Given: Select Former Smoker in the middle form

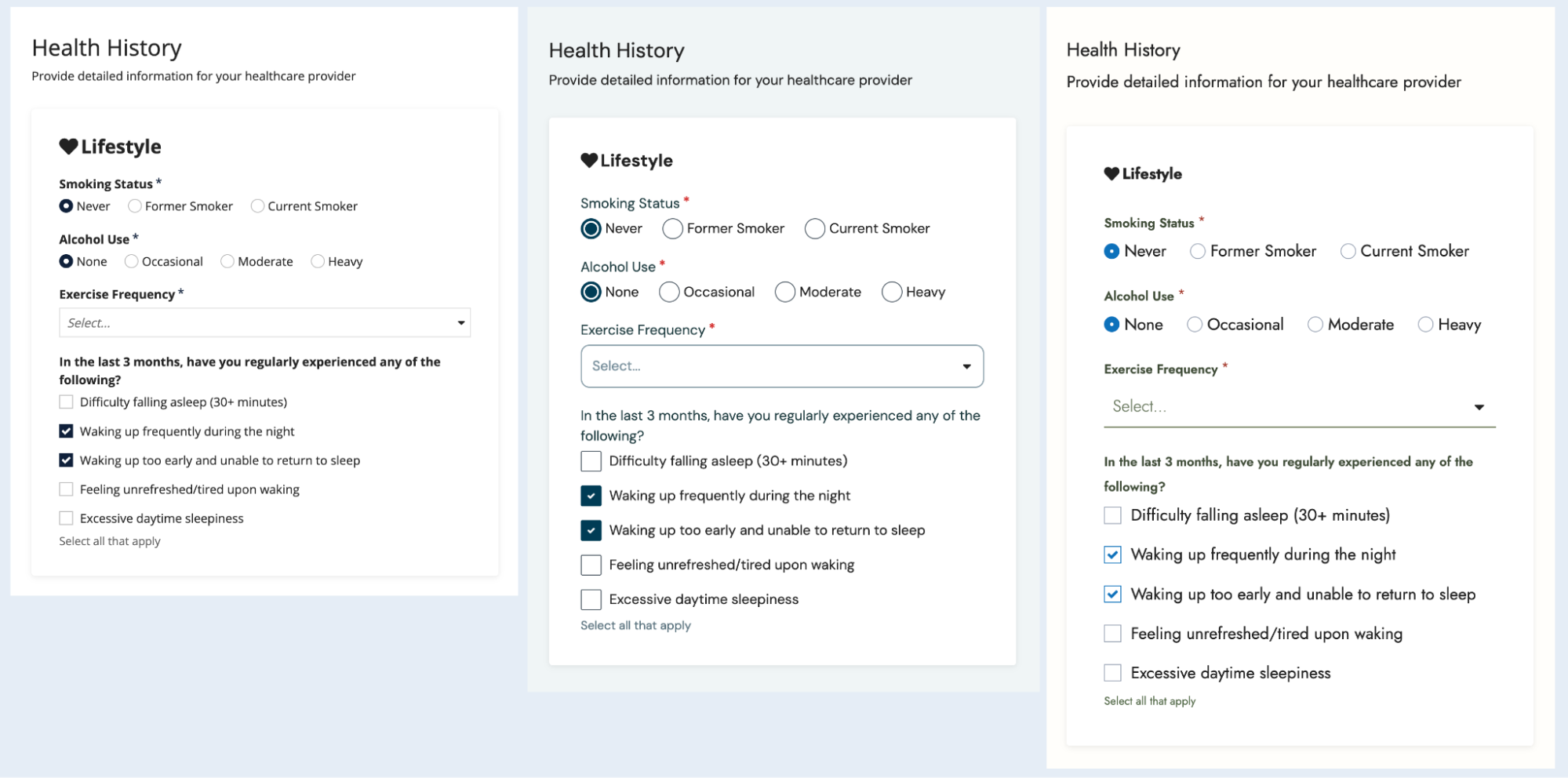Looking at the screenshot, I should pyautogui.click(x=672, y=229).
